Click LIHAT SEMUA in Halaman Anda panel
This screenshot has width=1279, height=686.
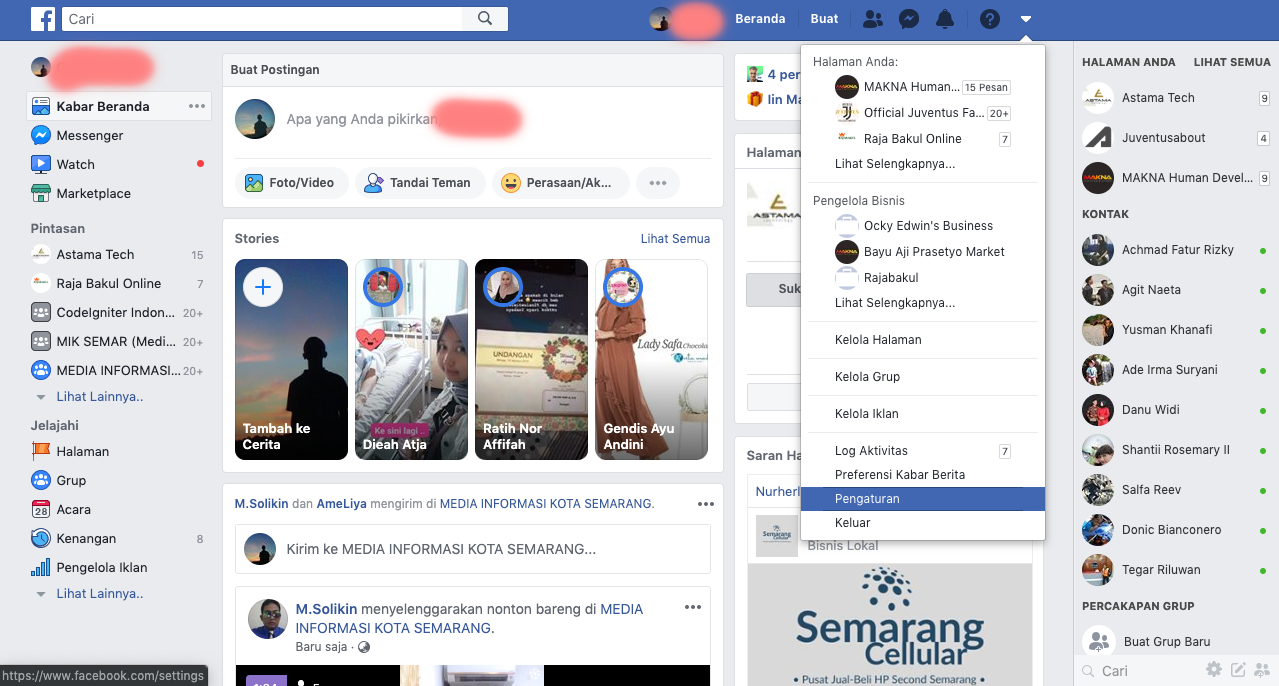[x=1232, y=62]
